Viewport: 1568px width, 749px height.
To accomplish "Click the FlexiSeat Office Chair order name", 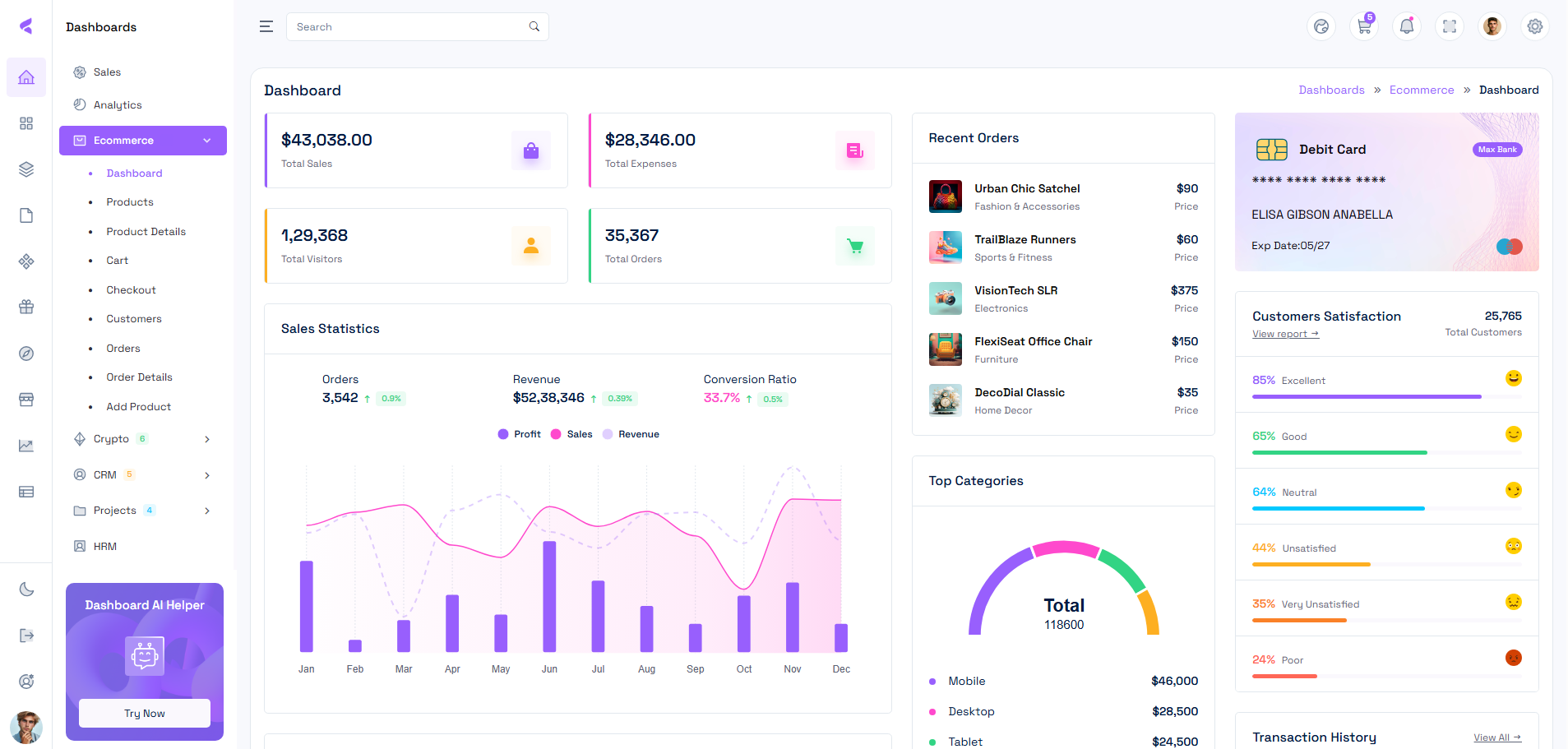I will point(1033,342).
